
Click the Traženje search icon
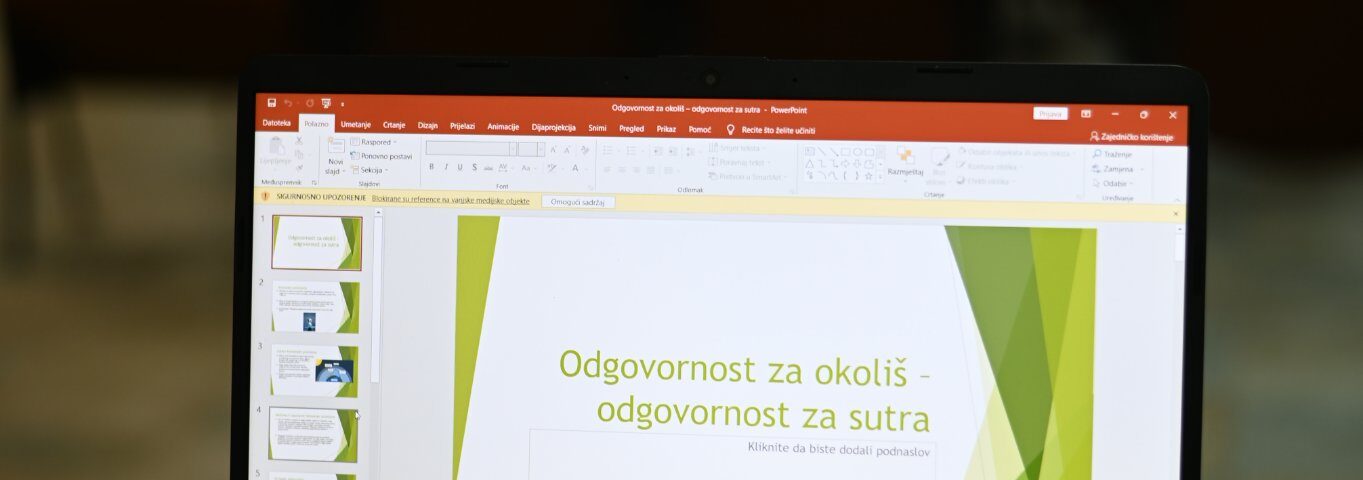pyautogui.click(x=1097, y=154)
